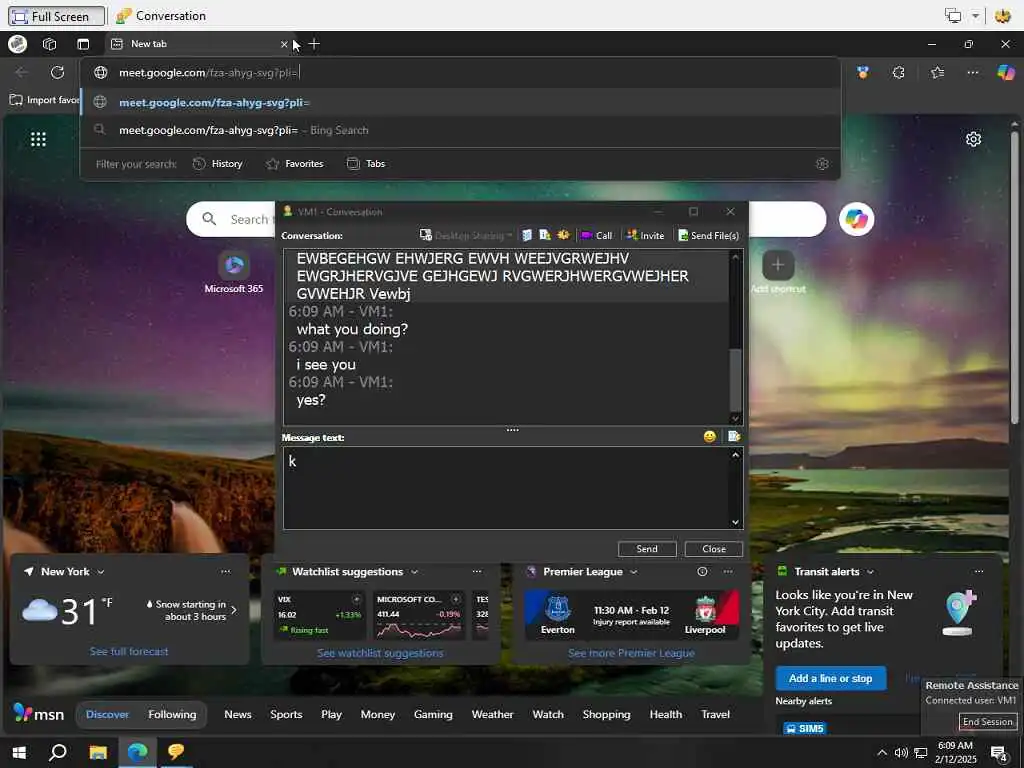Viewport: 1024px width, 768px height.
Task: Open weather card more options
Action: pyautogui.click(x=225, y=571)
